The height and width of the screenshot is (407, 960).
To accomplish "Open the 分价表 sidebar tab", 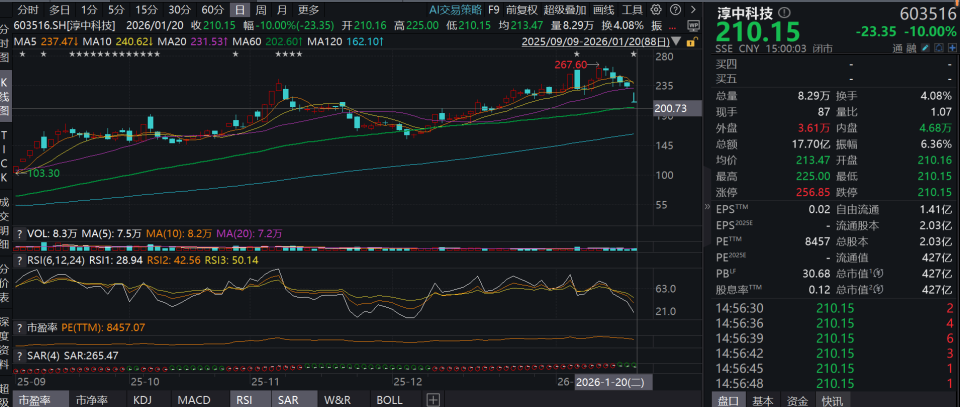I will (x=4, y=285).
